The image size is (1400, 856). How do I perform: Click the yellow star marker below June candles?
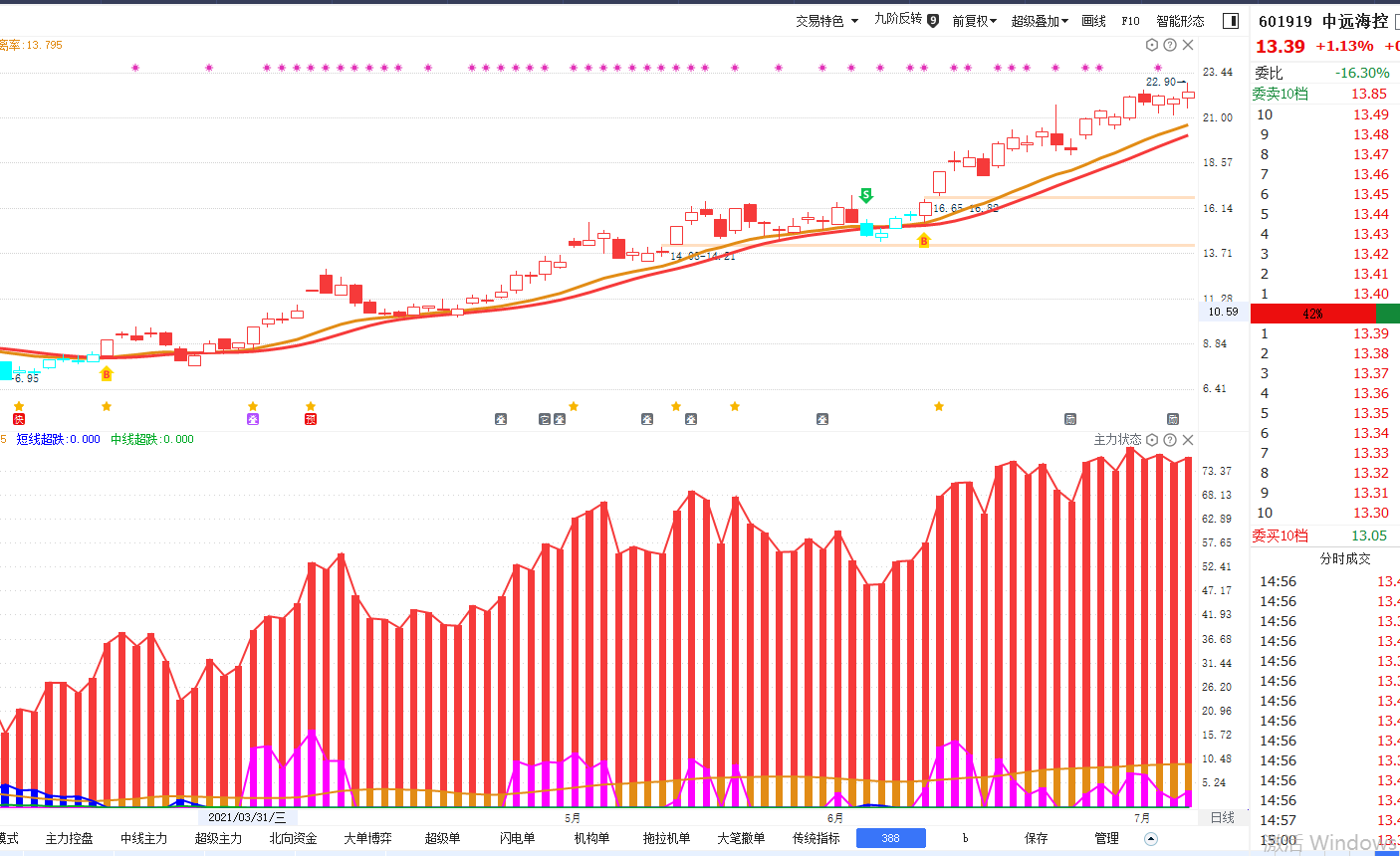tap(939, 406)
